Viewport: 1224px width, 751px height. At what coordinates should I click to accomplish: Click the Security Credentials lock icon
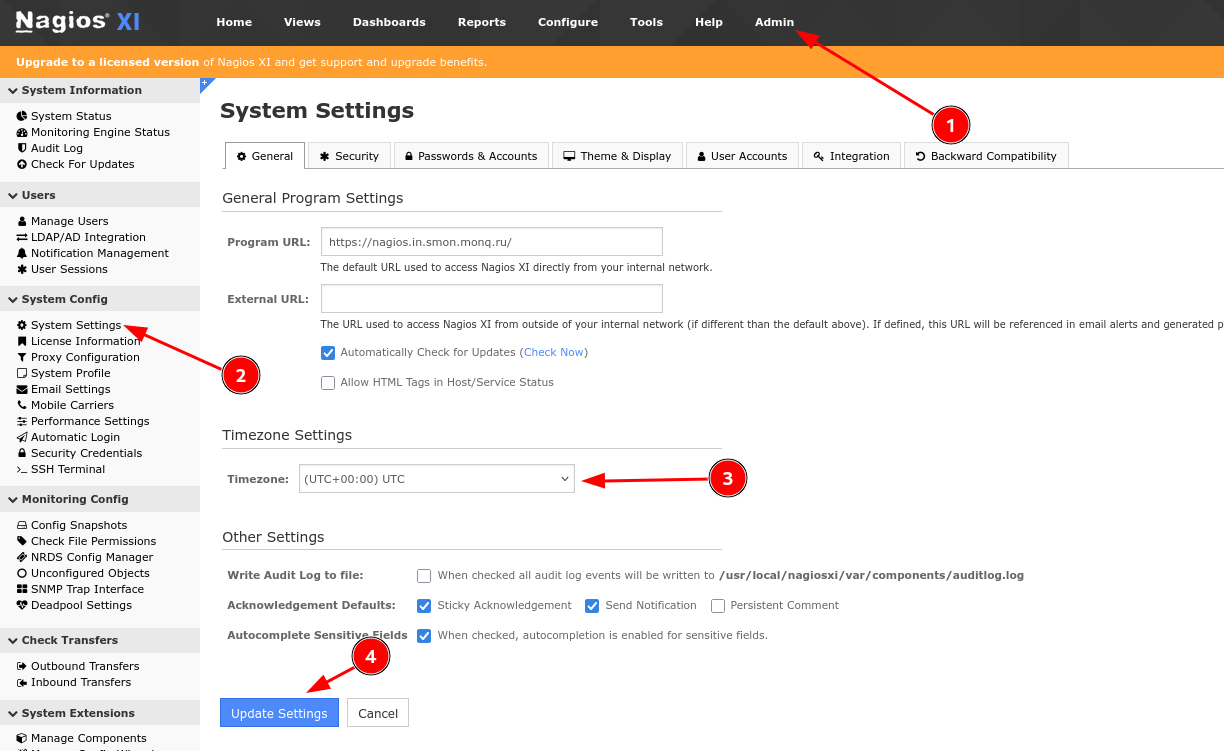(22, 453)
